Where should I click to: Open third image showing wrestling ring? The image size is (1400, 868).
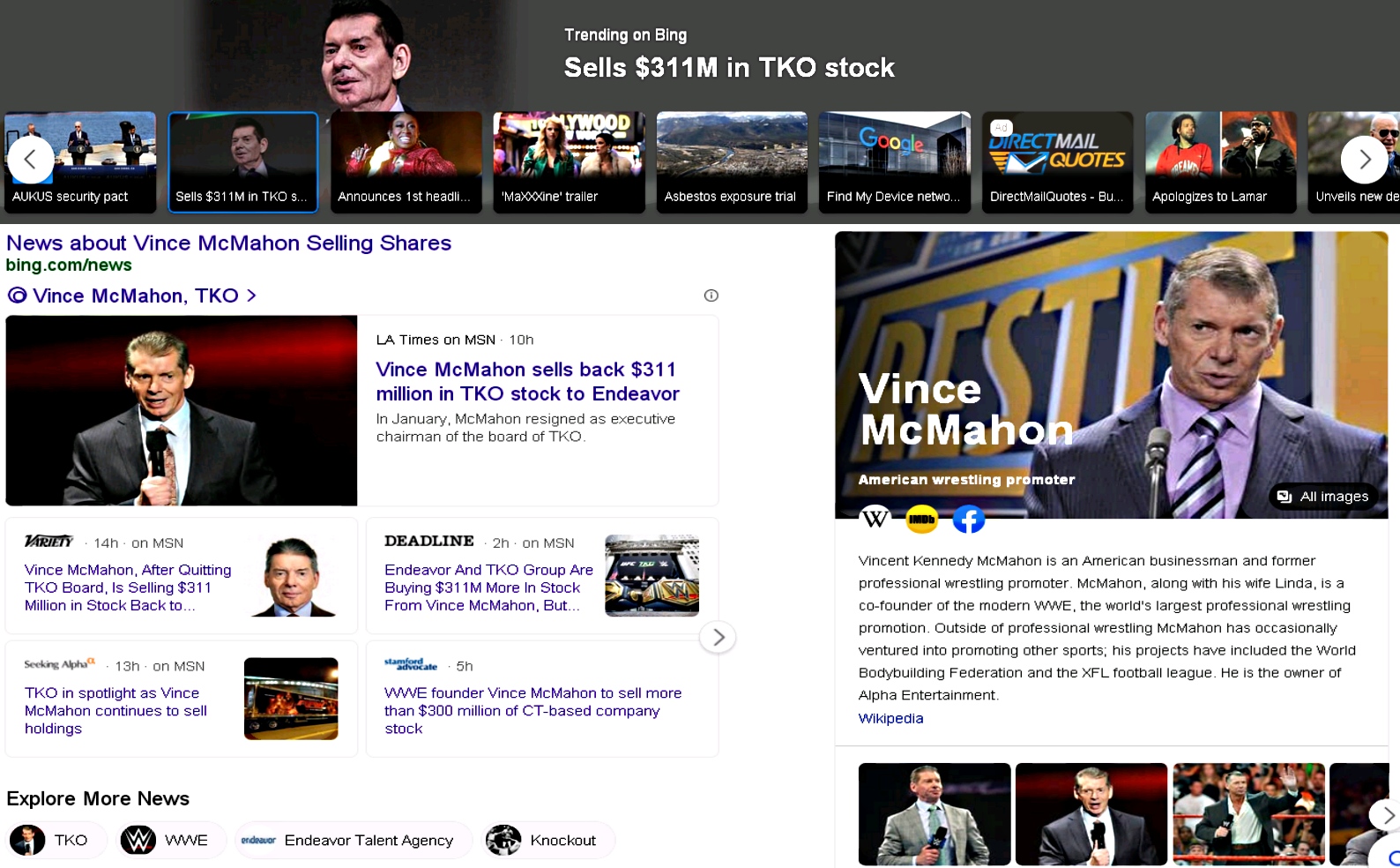click(x=1248, y=814)
